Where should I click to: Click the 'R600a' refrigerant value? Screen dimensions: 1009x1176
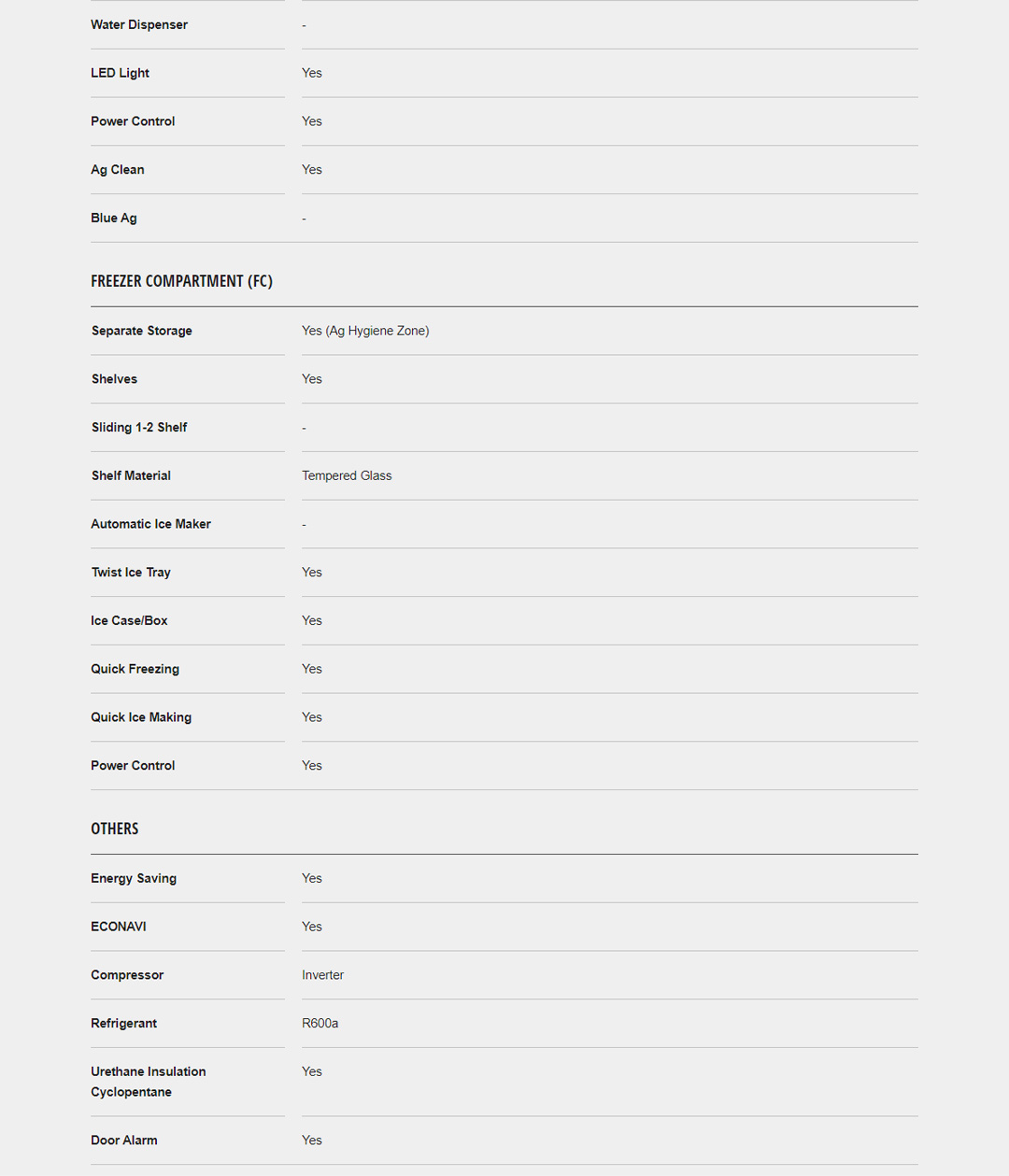coord(320,1024)
